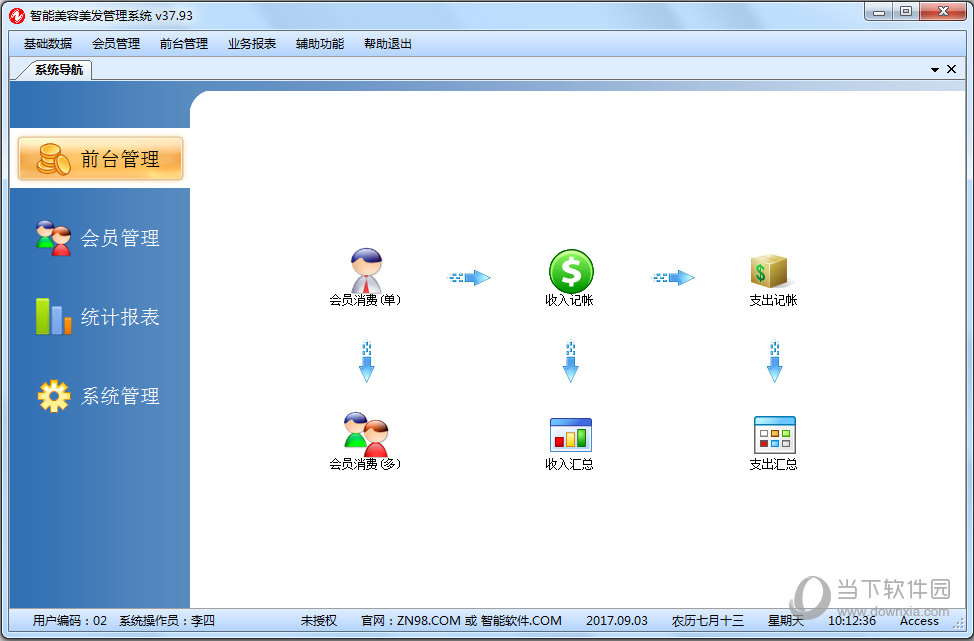The height and width of the screenshot is (641, 974).
Task: Click the two-people icon beside 会员管理
Action: click(53, 238)
